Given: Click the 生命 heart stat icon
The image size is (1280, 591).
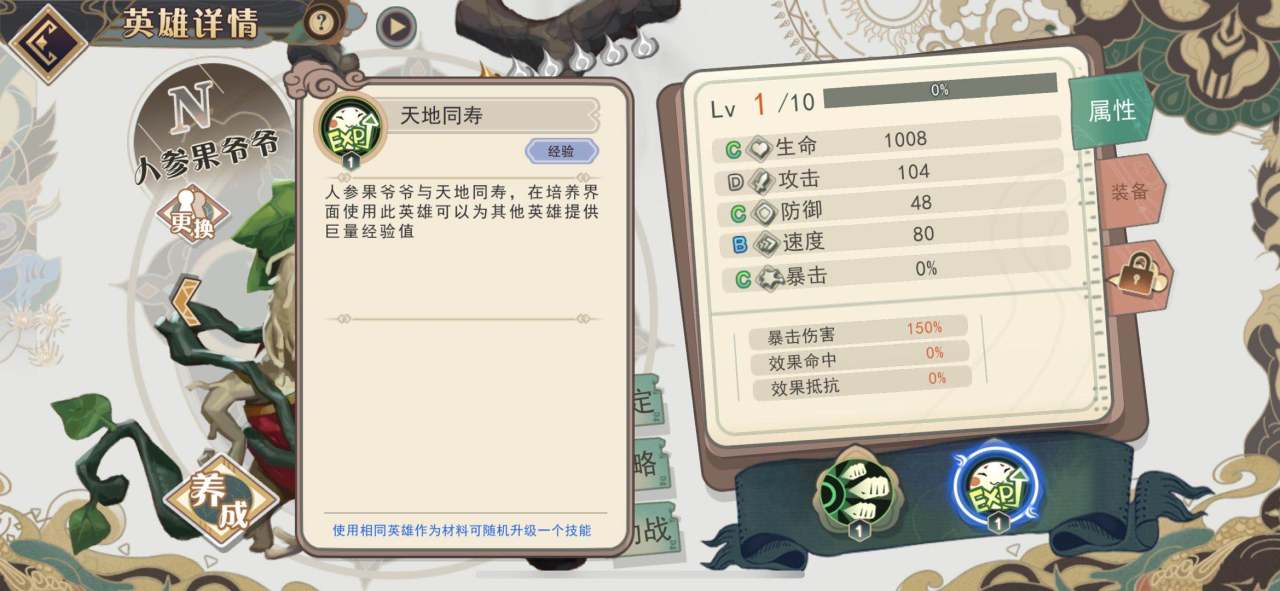Looking at the screenshot, I should pyautogui.click(x=761, y=147).
